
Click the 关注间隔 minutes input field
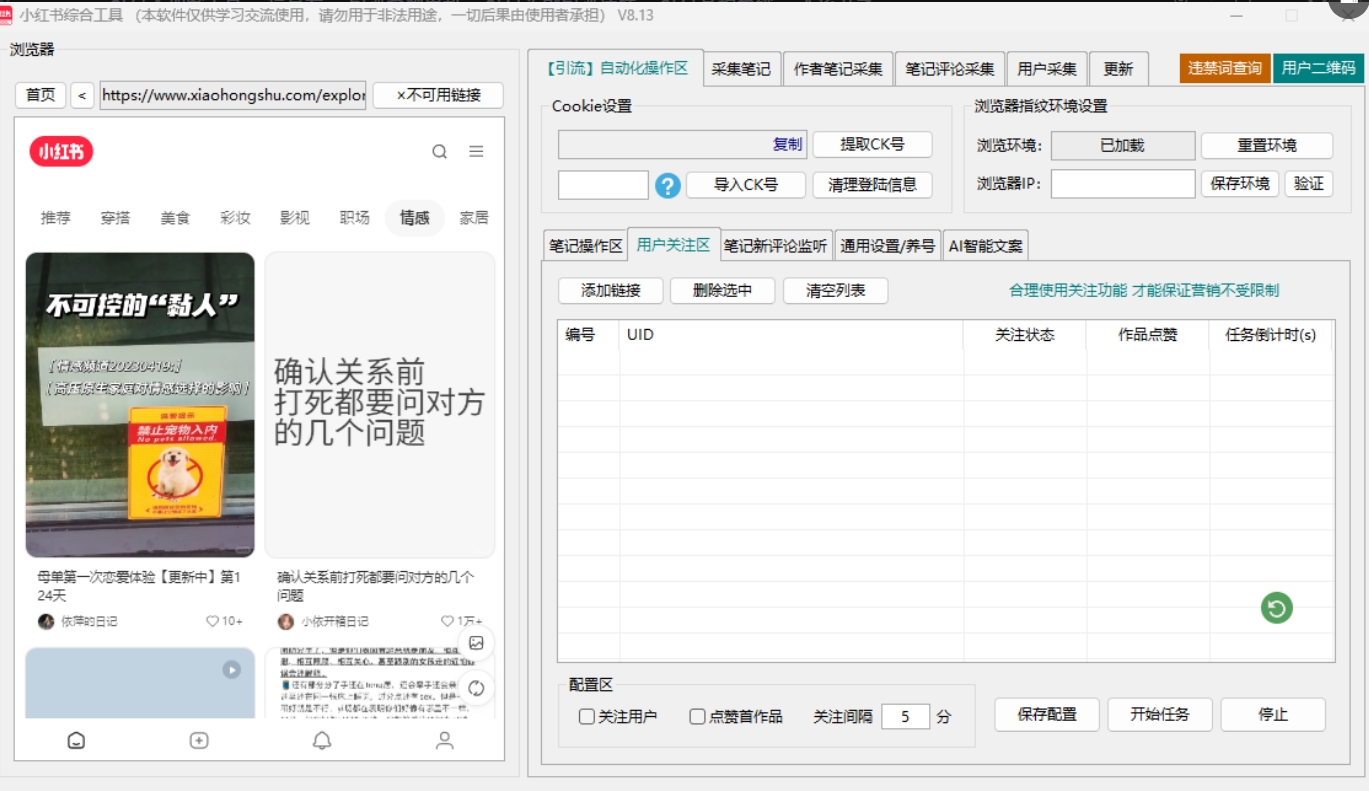pyautogui.click(x=905, y=717)
